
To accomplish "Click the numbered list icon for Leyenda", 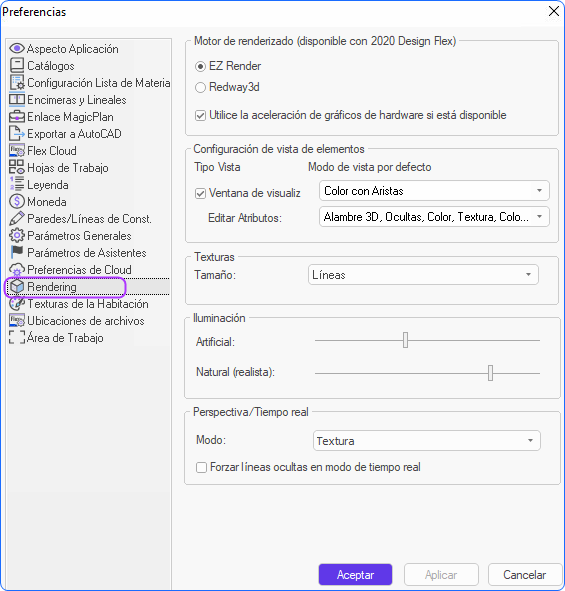I will click(17, 184).
